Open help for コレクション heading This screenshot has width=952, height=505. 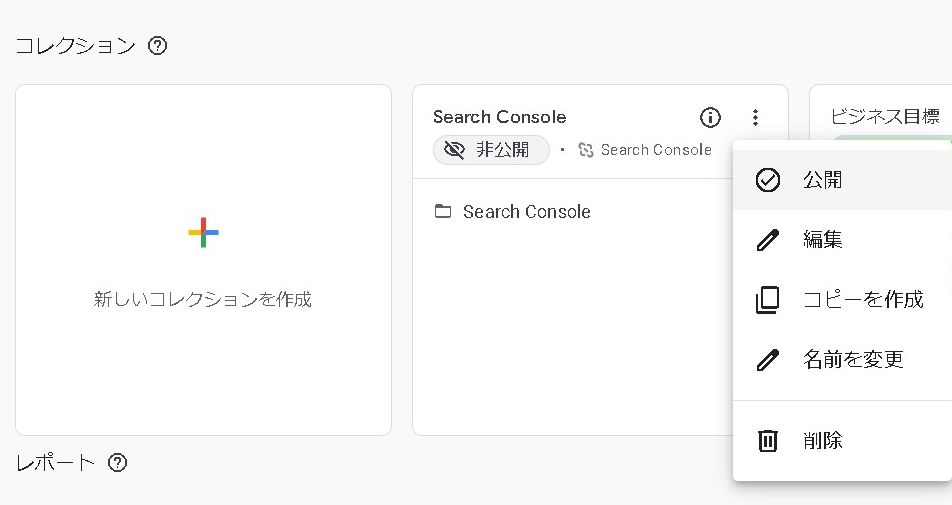(157, 45)
